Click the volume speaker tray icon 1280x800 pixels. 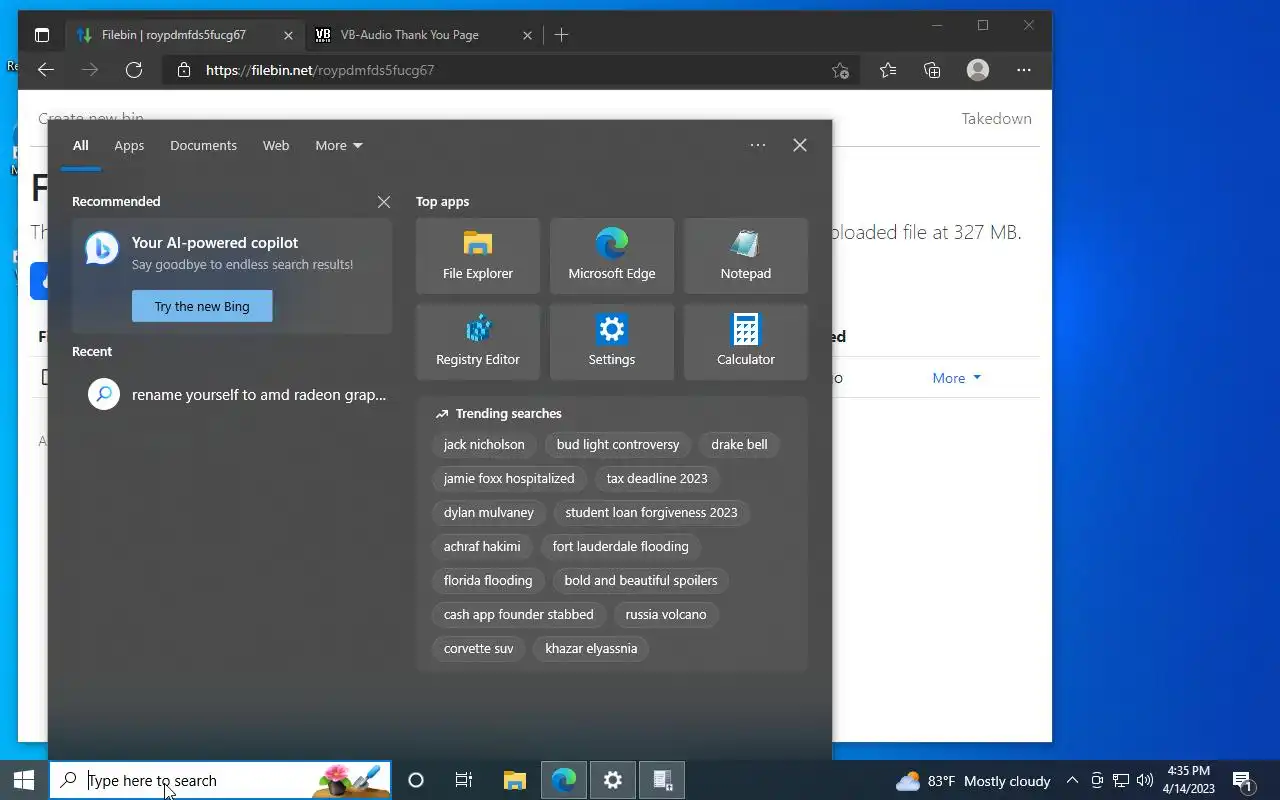[1145, 781]
